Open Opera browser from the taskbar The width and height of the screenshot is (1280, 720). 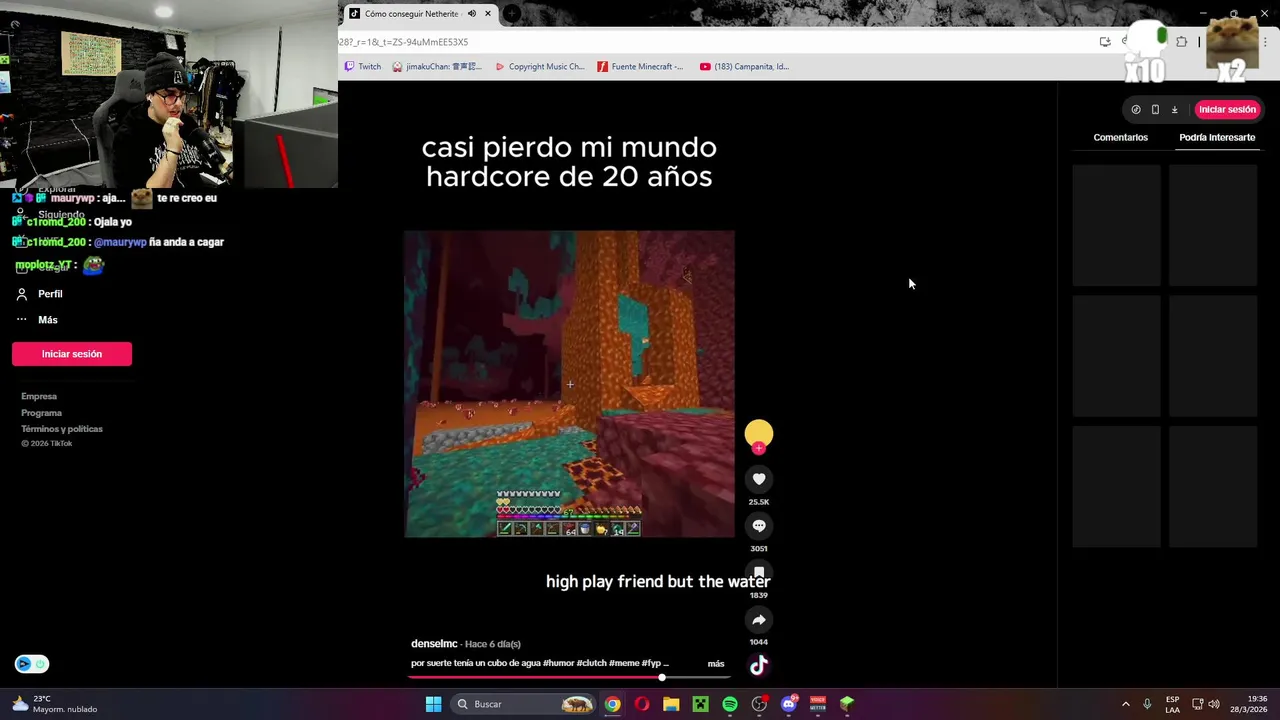641,704
